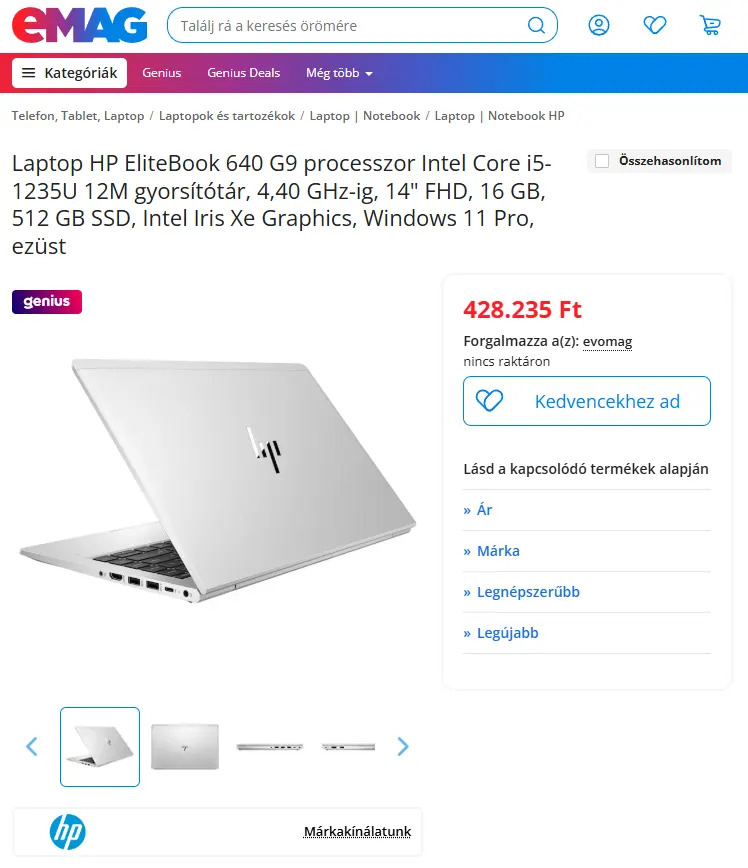This screenshot has width=748, height=868.
Task: Select the second laptop lid thumbnail
Action: 185,746
